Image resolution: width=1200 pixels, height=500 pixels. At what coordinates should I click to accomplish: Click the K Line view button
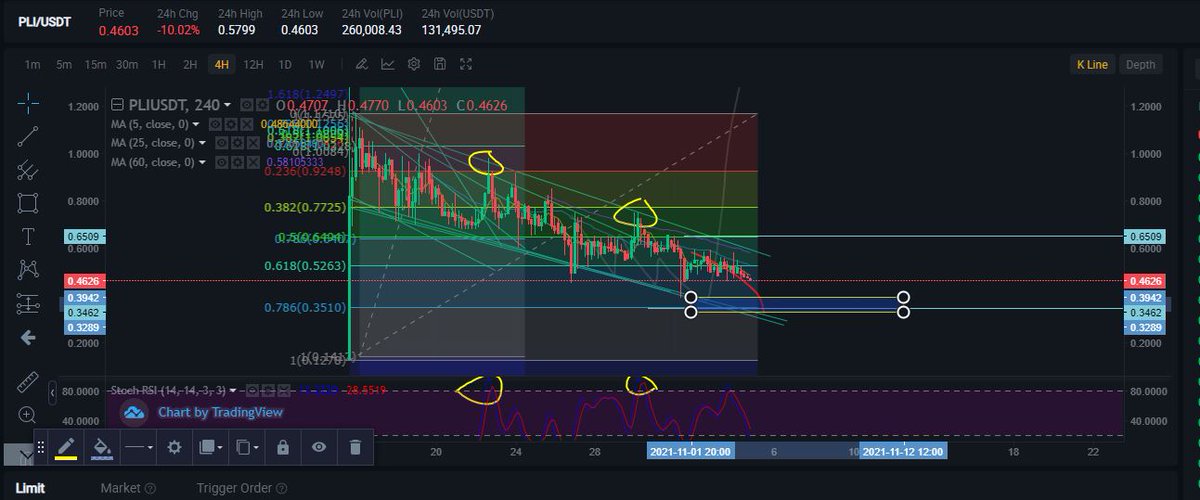click(1092, 65)
